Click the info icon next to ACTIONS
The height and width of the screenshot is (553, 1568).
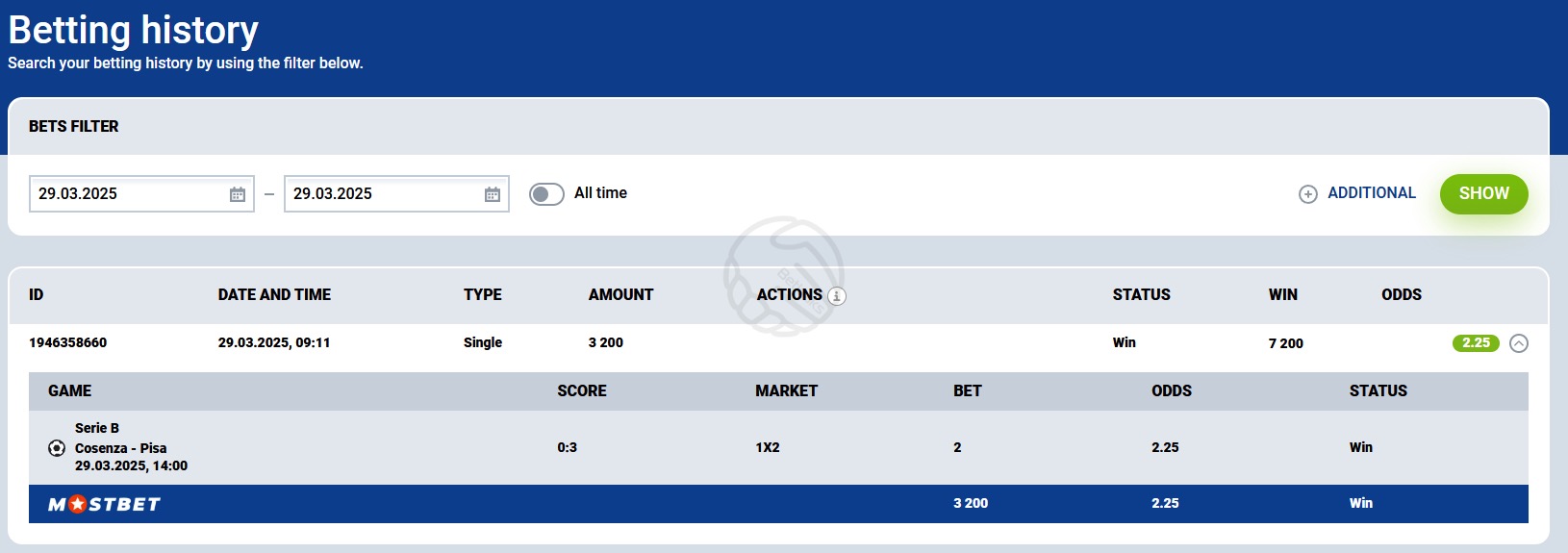[837, 296]
